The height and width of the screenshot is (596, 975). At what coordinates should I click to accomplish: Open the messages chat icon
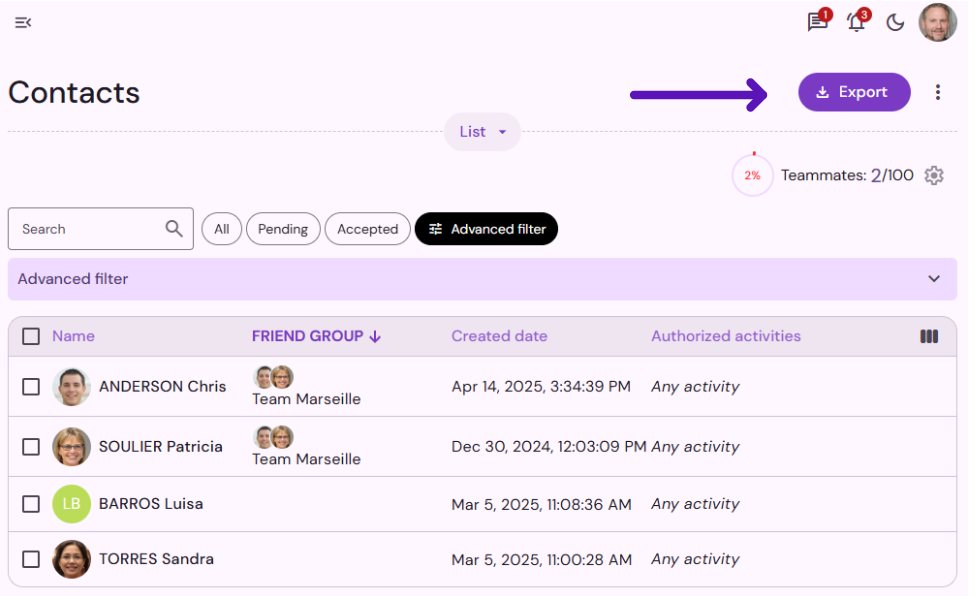[x=818, y=22]
